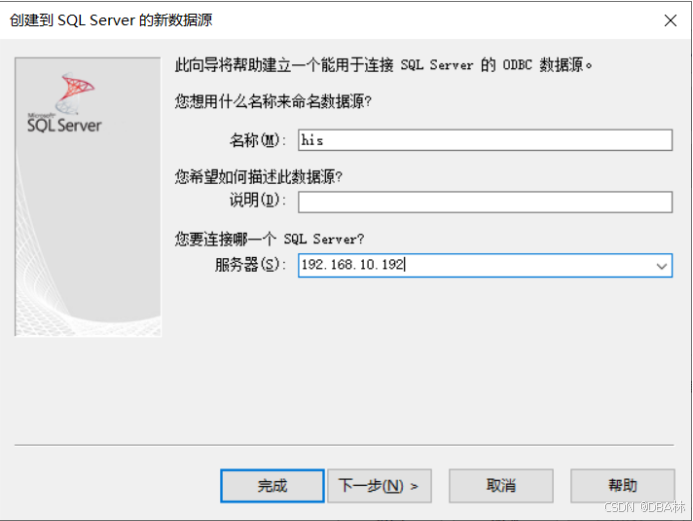
Task: Click the dialog title 创建到 SQL Server 的新数据源
Action: tap(111, 20)
